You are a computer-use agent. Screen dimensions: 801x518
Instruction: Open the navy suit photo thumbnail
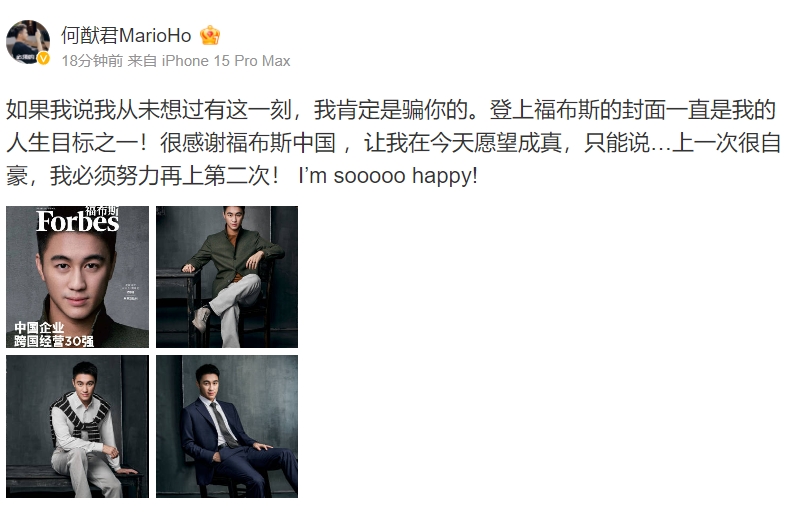227,427
